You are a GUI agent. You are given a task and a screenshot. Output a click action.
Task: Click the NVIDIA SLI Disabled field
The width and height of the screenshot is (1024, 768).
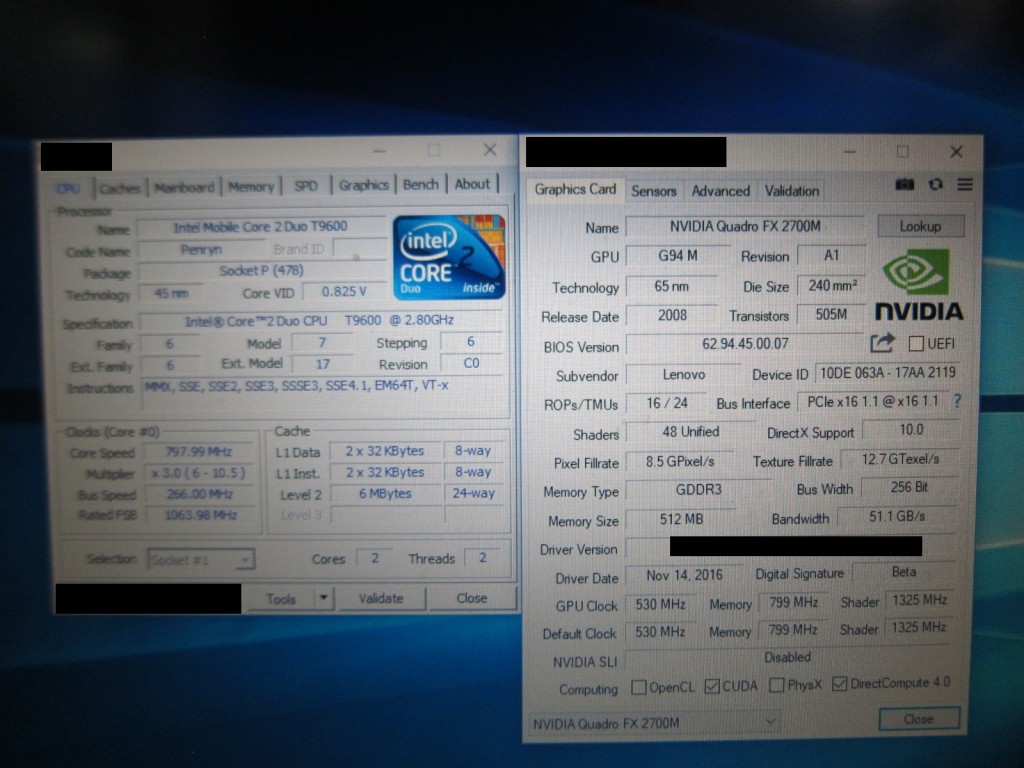(788, 658)
